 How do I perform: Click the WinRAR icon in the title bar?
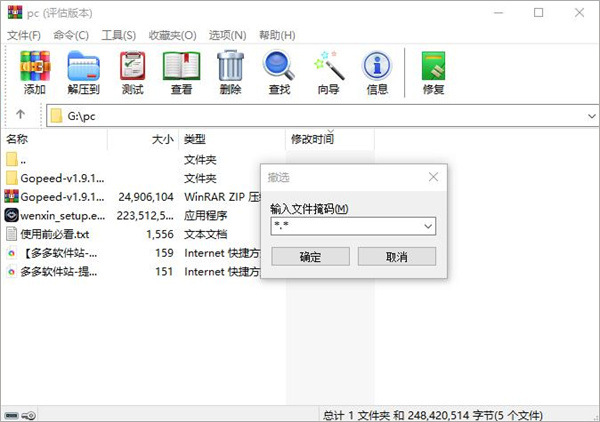click(x=15, y=13)
